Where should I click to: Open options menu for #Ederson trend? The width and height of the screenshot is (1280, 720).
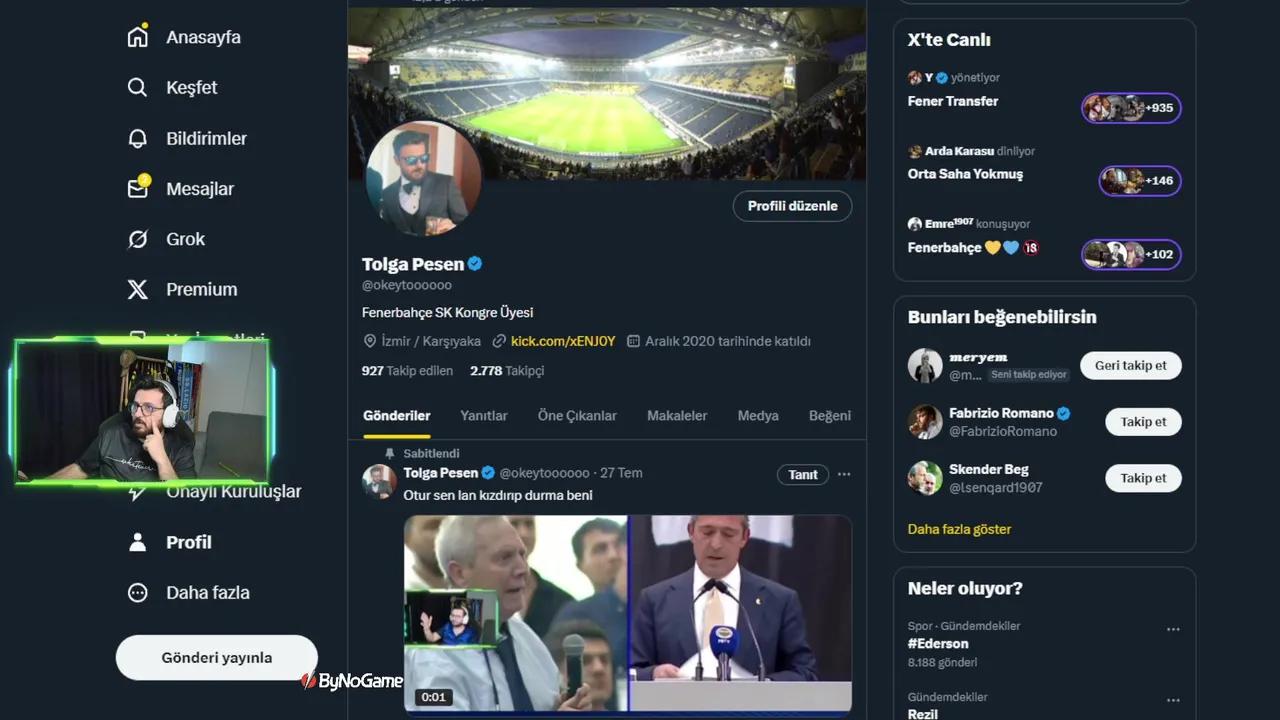[x=1173, y=629]
